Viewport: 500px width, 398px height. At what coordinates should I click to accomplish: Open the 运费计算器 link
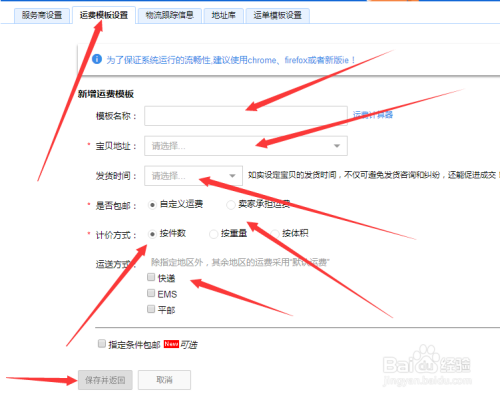point(373,115)
